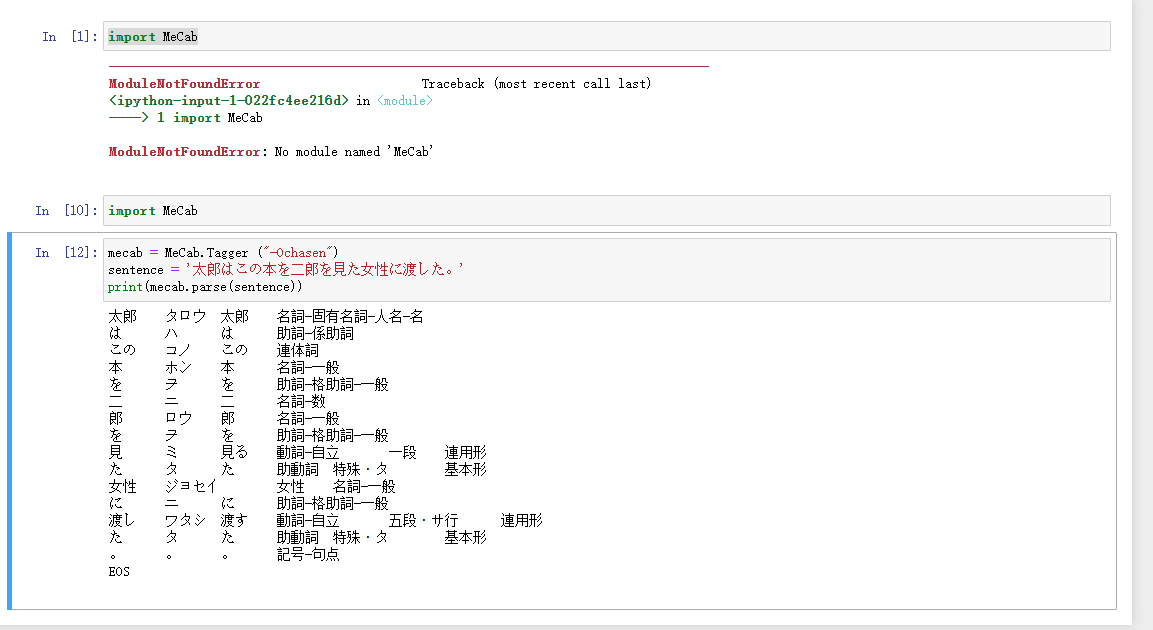Image resolution: width=1153 pixels, height=630 pixels.
Task: Click the word 太郎 in the parse output
Action: pyautogui.click(x=119, y=315)
